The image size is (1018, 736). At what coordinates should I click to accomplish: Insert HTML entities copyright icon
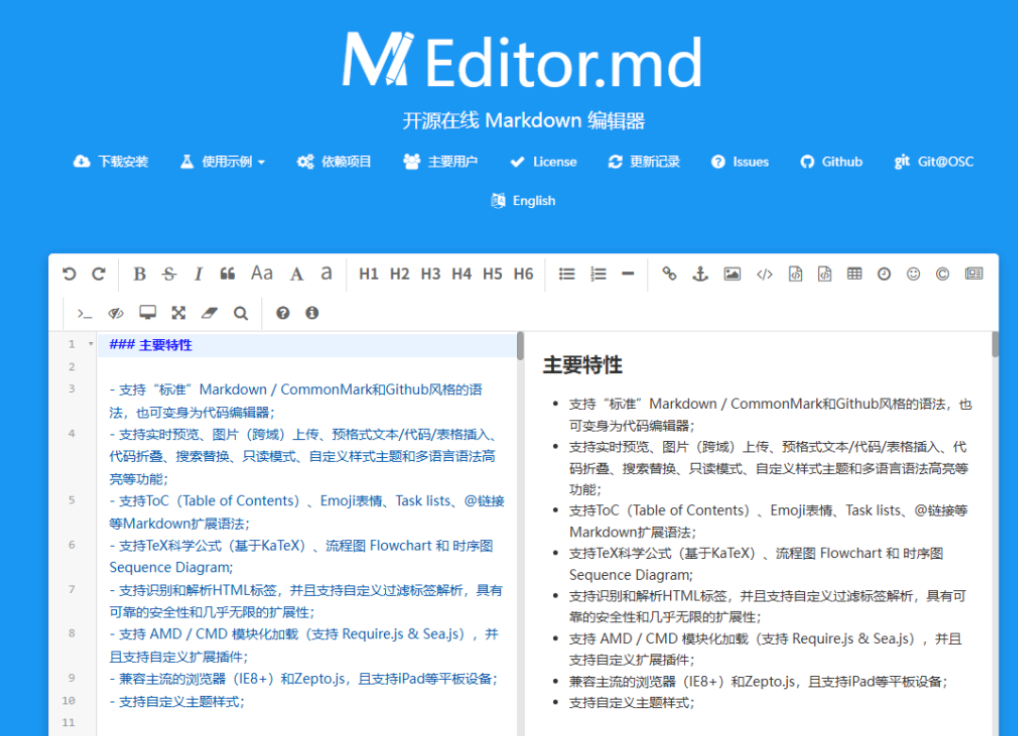point(943,274)
